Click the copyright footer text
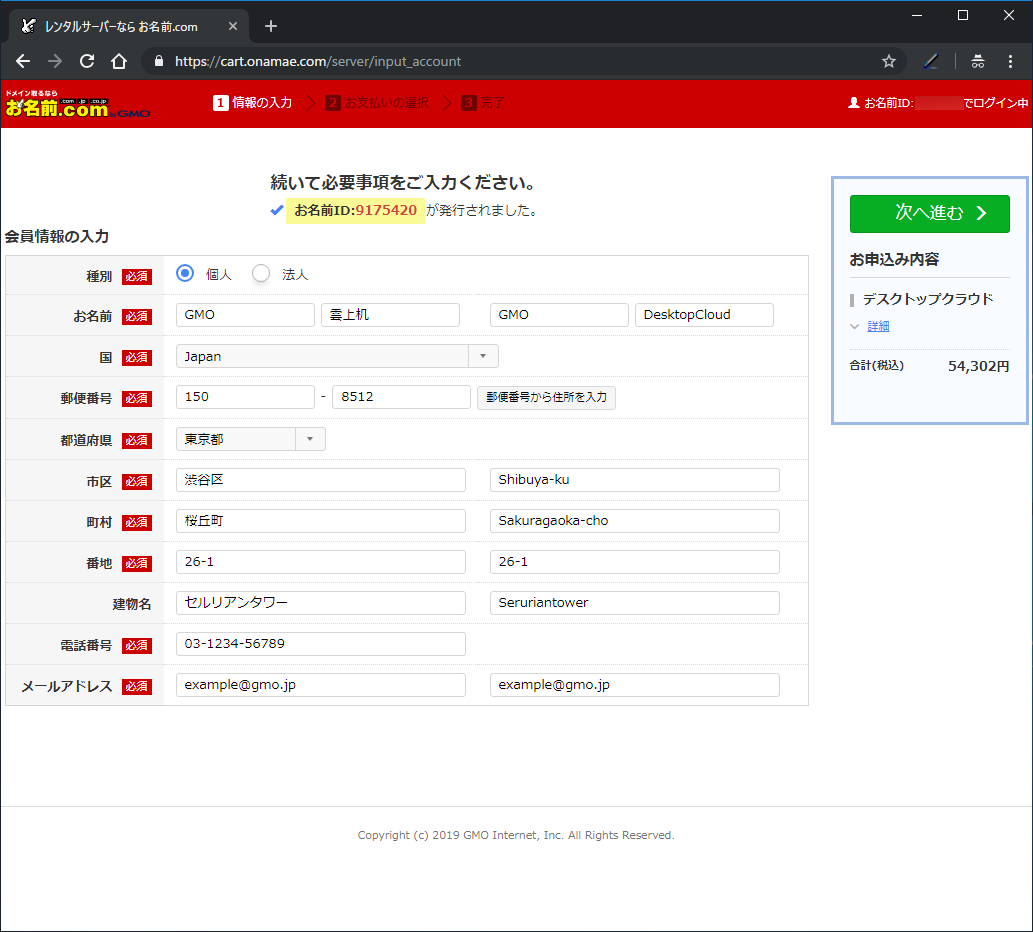1033x932 pixels. [x=516, y=835]
